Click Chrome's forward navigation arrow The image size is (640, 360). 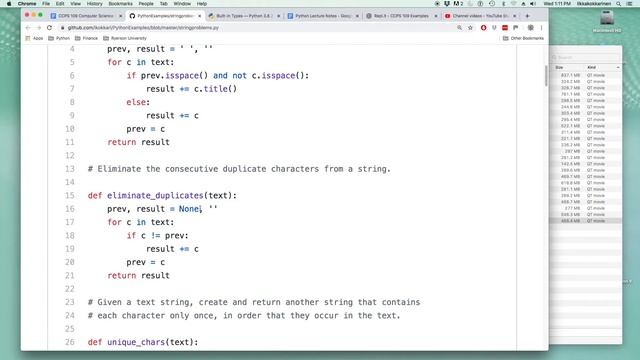tap(38, 28)
